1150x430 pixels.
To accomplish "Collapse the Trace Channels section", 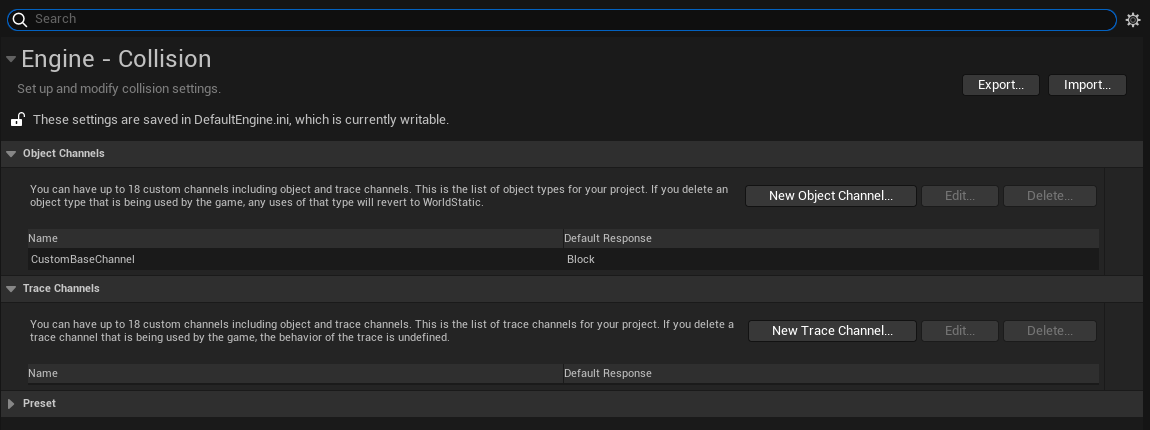I will coord(11,289).
